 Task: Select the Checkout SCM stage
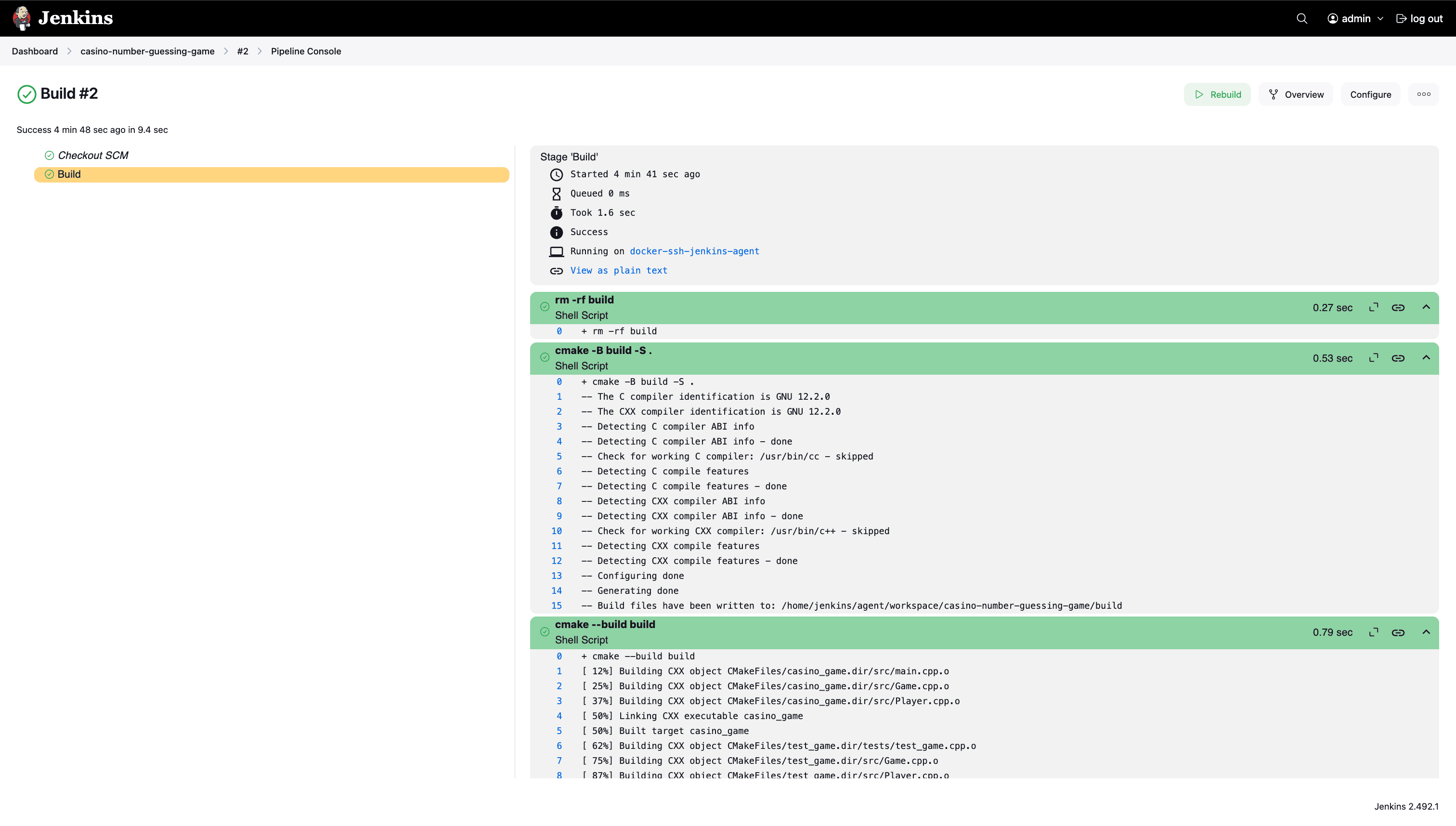[93, 156]
